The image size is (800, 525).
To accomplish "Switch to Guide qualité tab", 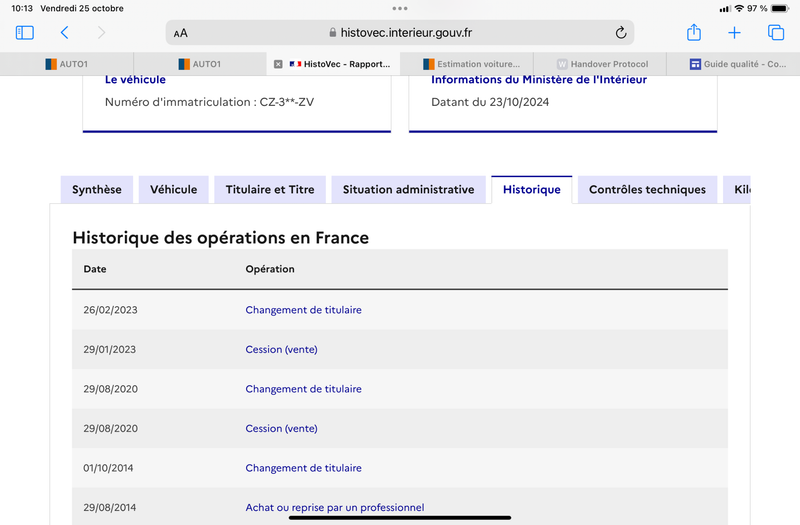I will pyautogui.click(x=733, y=64).
